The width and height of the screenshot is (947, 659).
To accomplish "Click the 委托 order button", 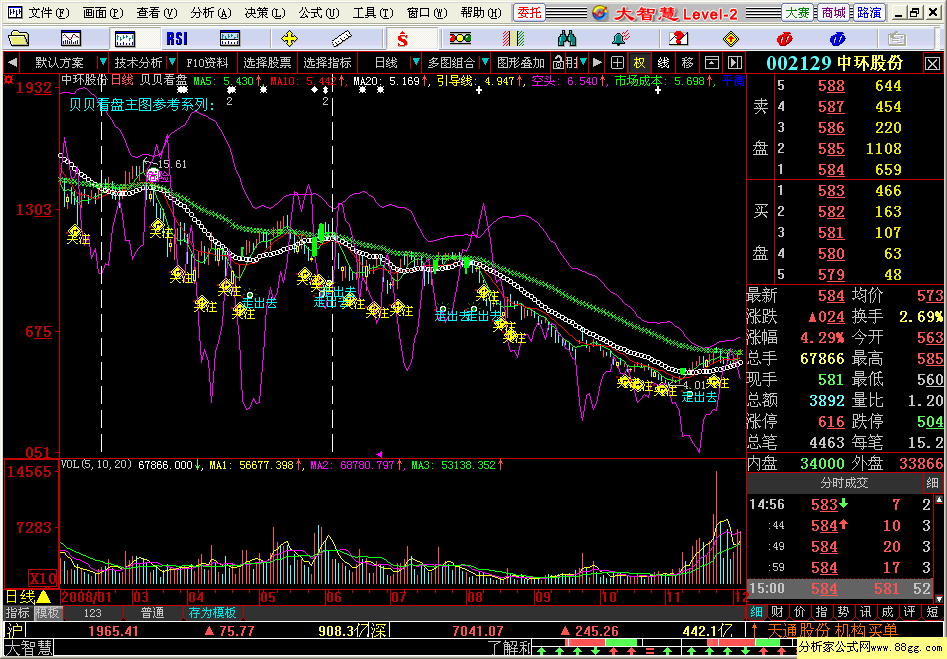I will pyautogui.click(x=529, y=13).
